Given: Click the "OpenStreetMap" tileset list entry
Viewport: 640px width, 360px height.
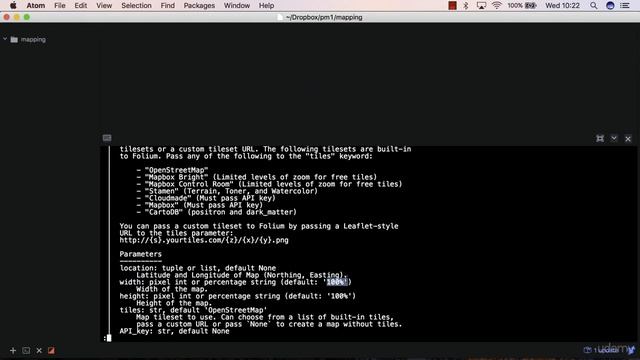Looking at the screenshot, I should coord(176,170).
